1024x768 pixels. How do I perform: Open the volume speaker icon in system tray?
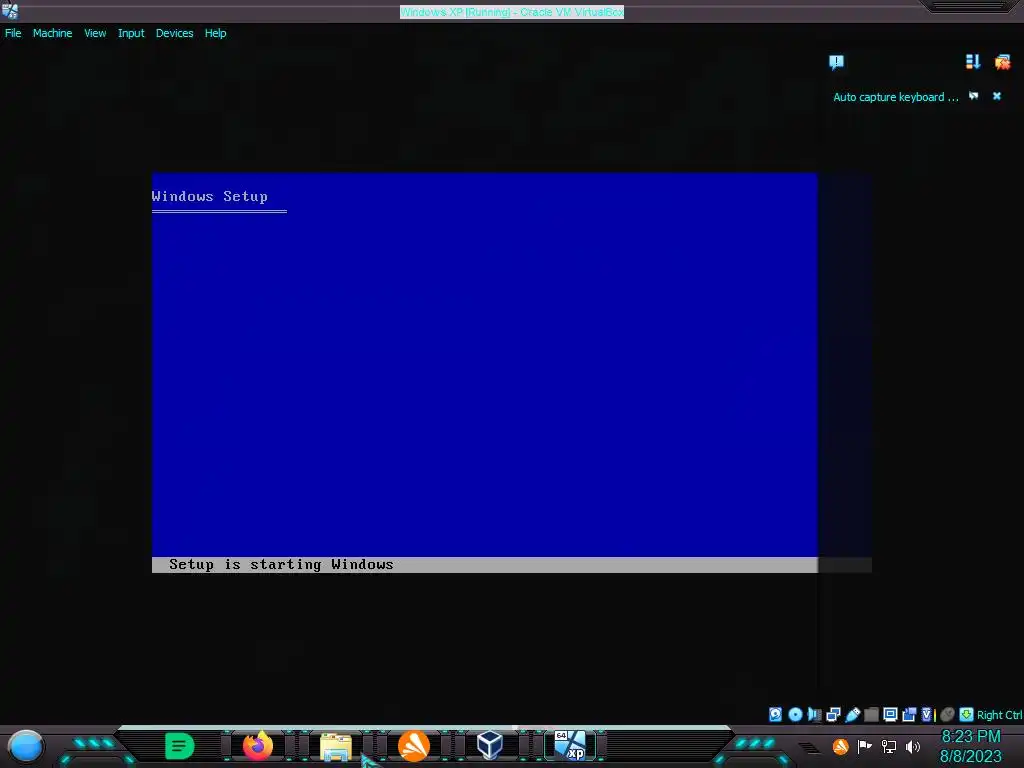coord(913,746)
